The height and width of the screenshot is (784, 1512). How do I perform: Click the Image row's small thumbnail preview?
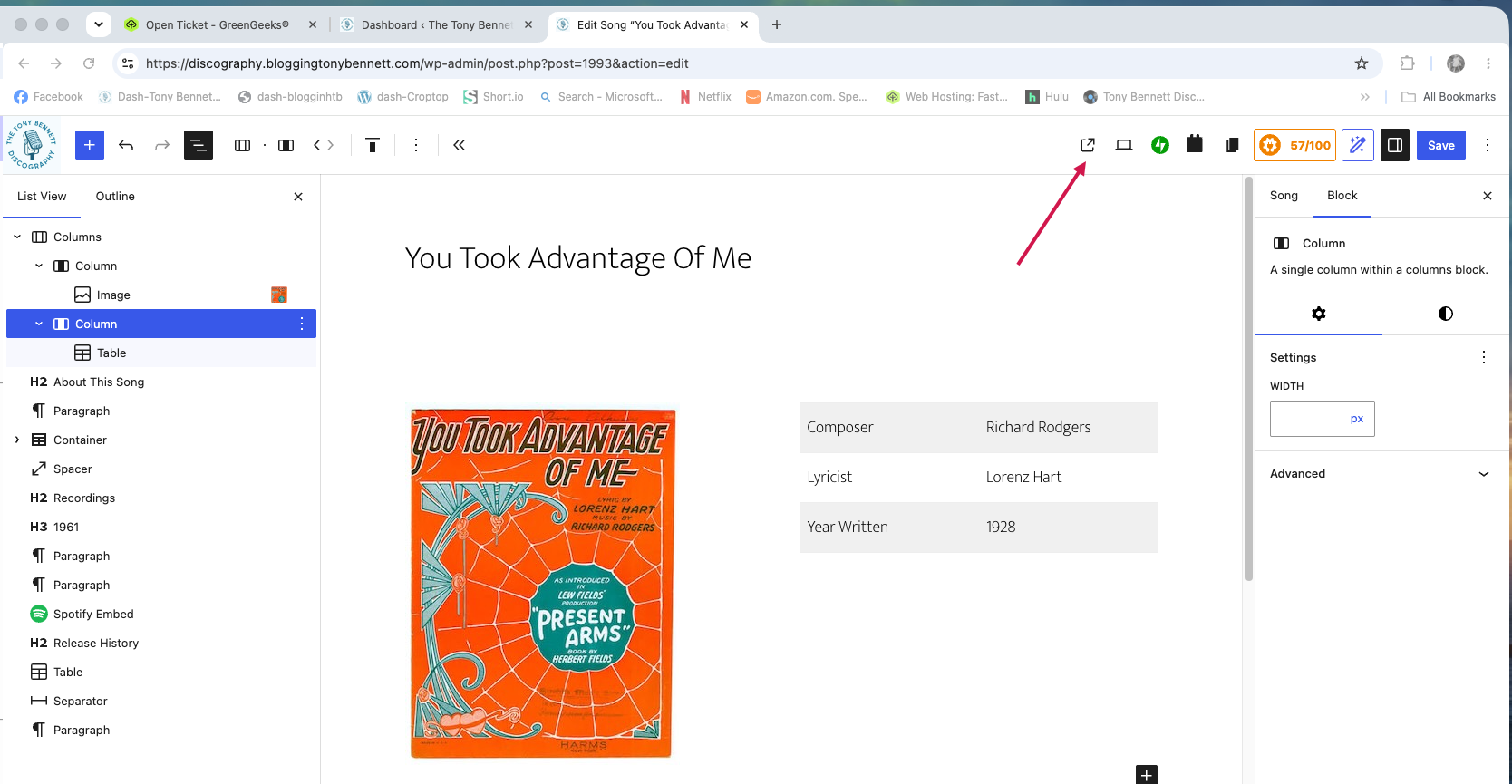[279, 295]
